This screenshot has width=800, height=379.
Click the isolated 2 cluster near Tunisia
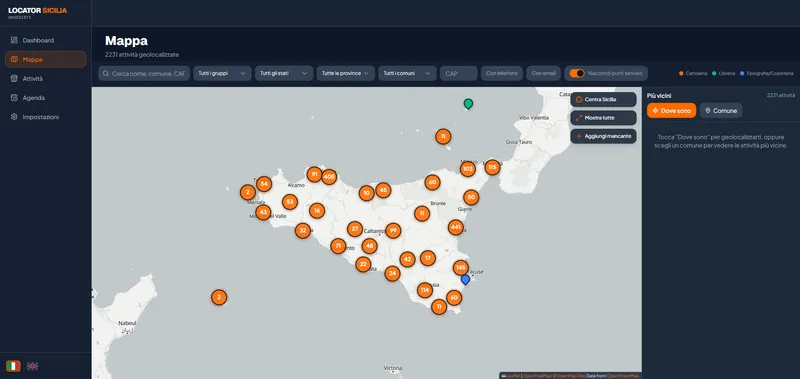[219, 297]
